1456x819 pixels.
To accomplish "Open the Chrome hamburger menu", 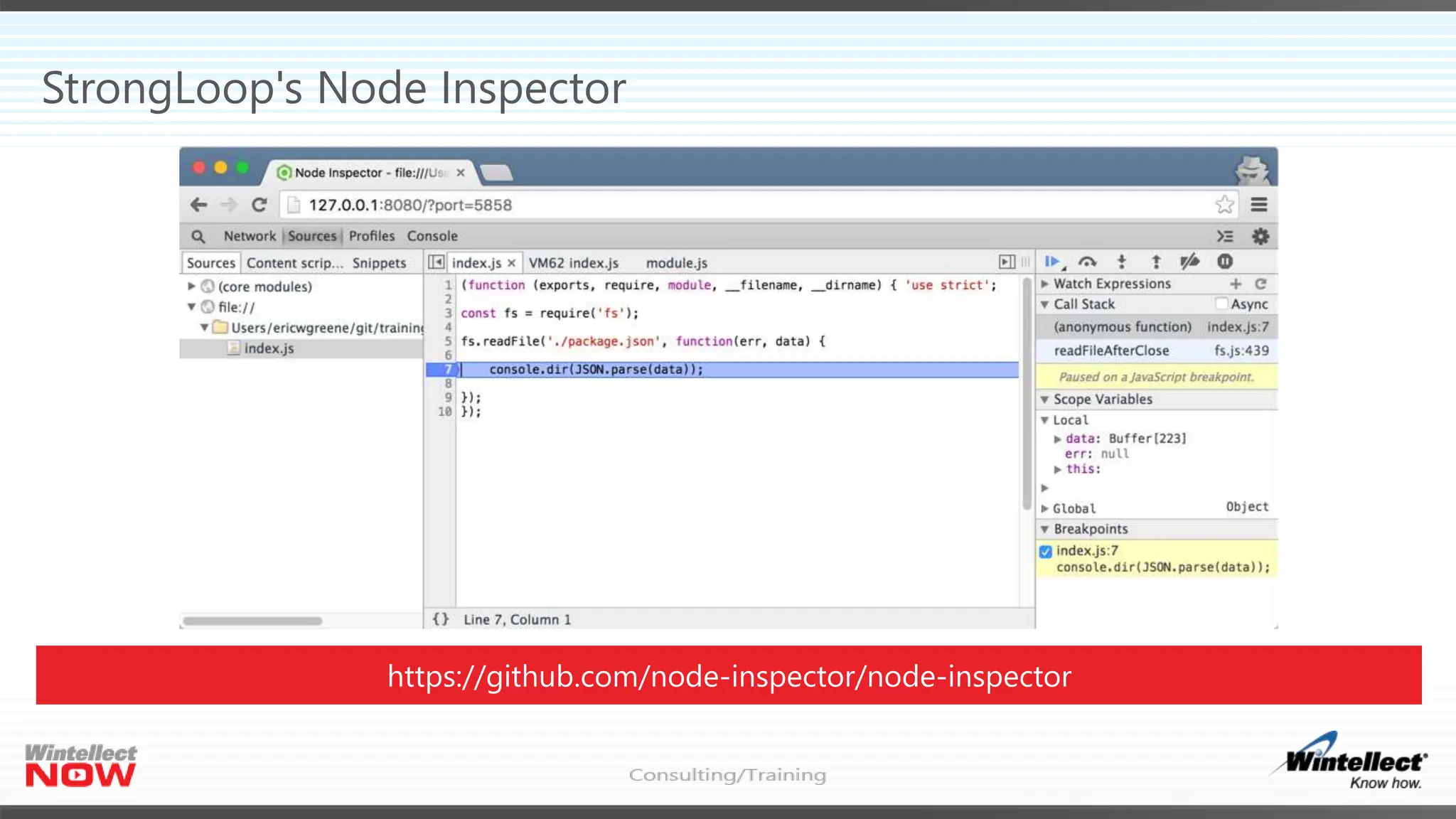I will click(x=1259, y=205).
